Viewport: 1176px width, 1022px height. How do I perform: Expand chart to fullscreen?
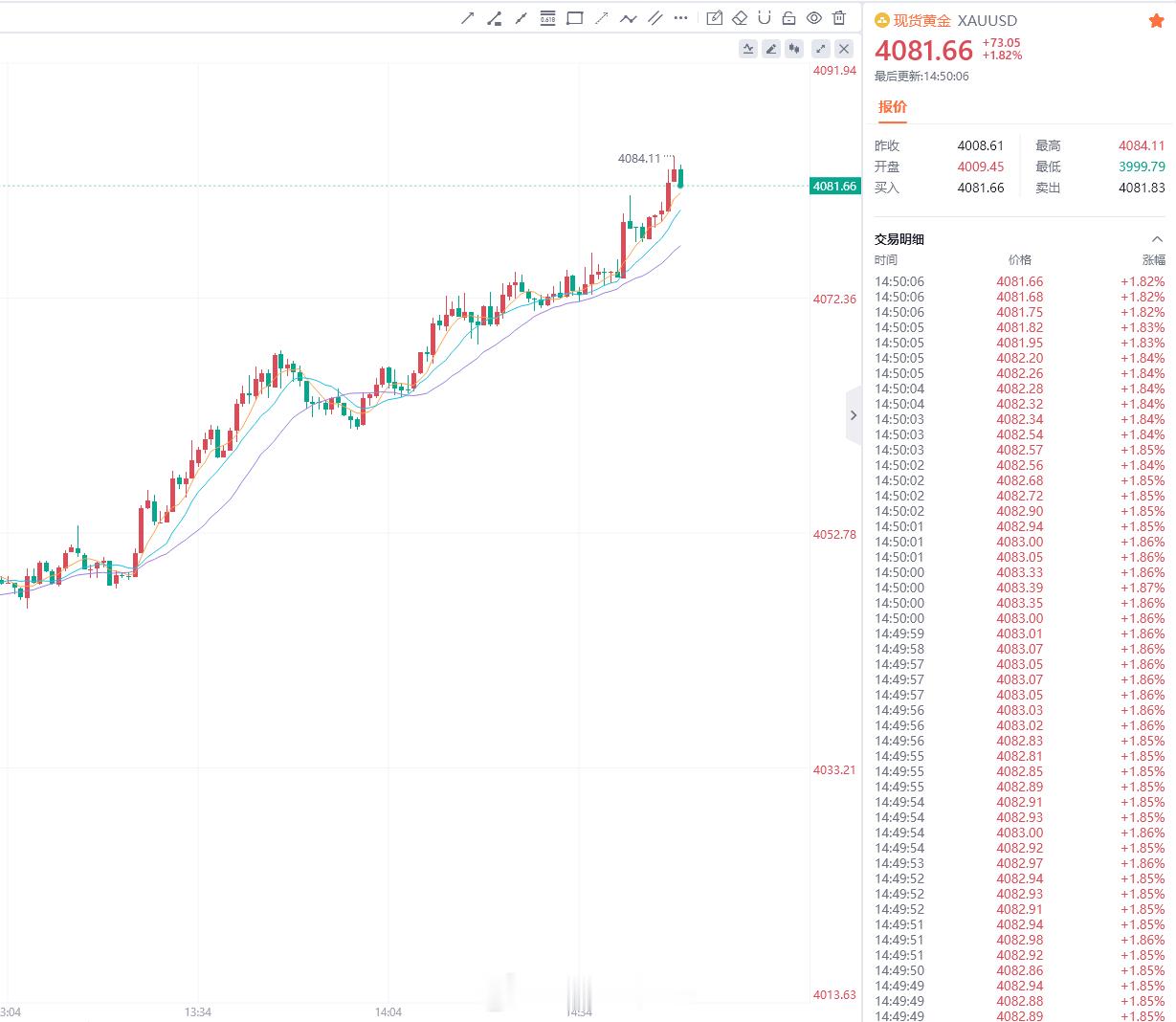coord(820,49)
